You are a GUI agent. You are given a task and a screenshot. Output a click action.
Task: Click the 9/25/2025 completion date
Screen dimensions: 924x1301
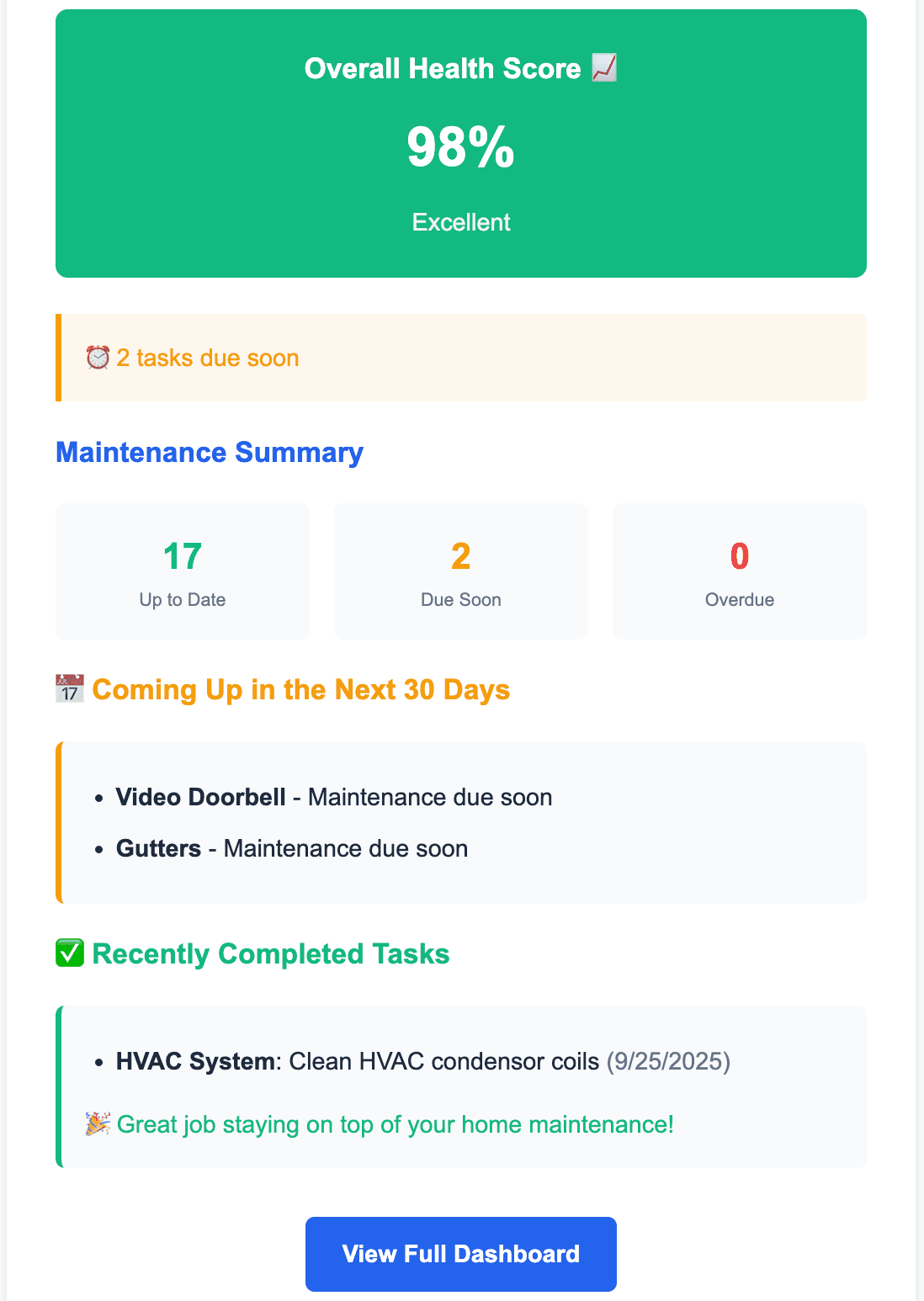(x=669, y=1061)
